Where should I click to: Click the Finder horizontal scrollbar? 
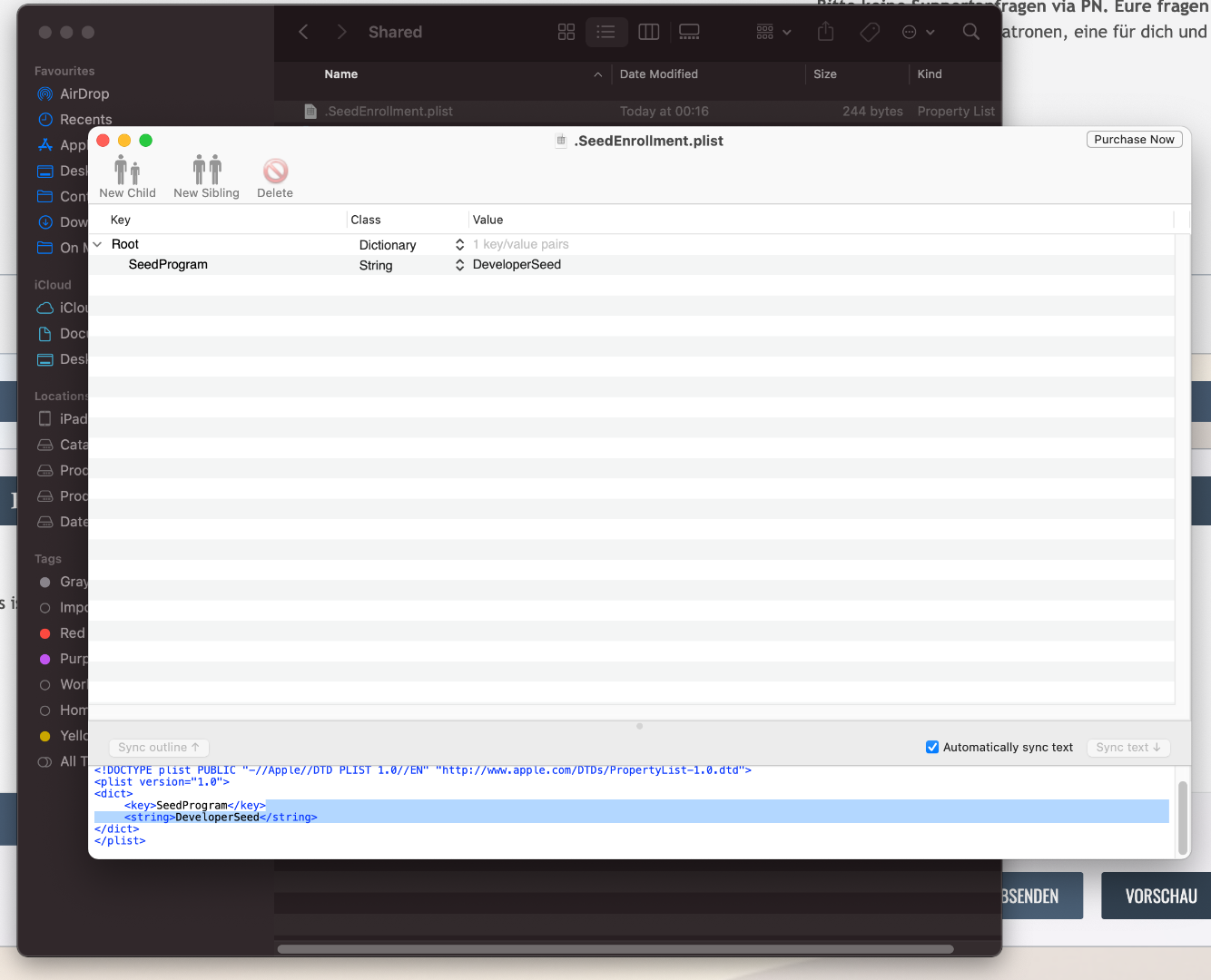point(615,949)
